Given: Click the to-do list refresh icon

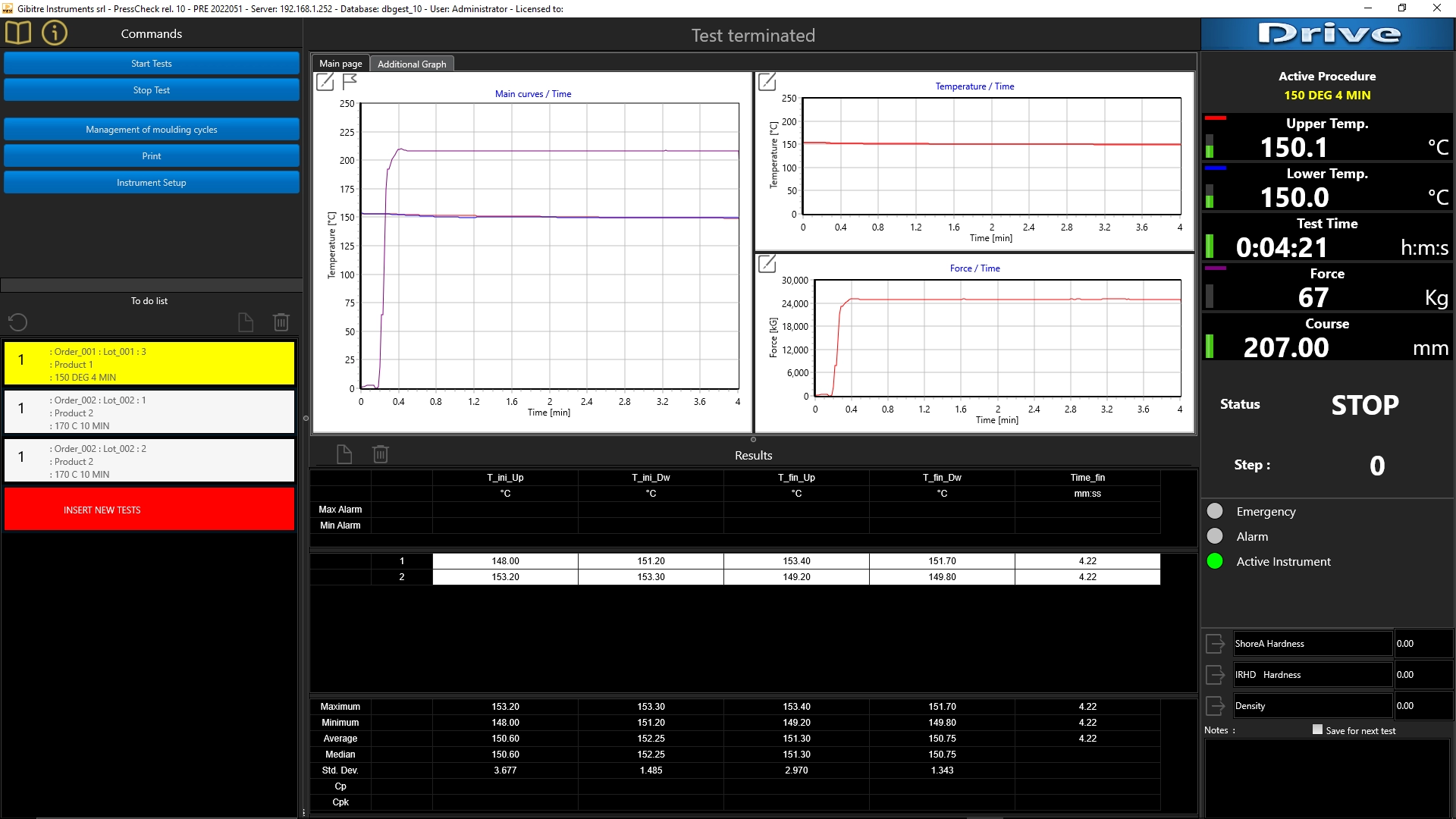Looking at the screenshot, I should pos(17,322).
